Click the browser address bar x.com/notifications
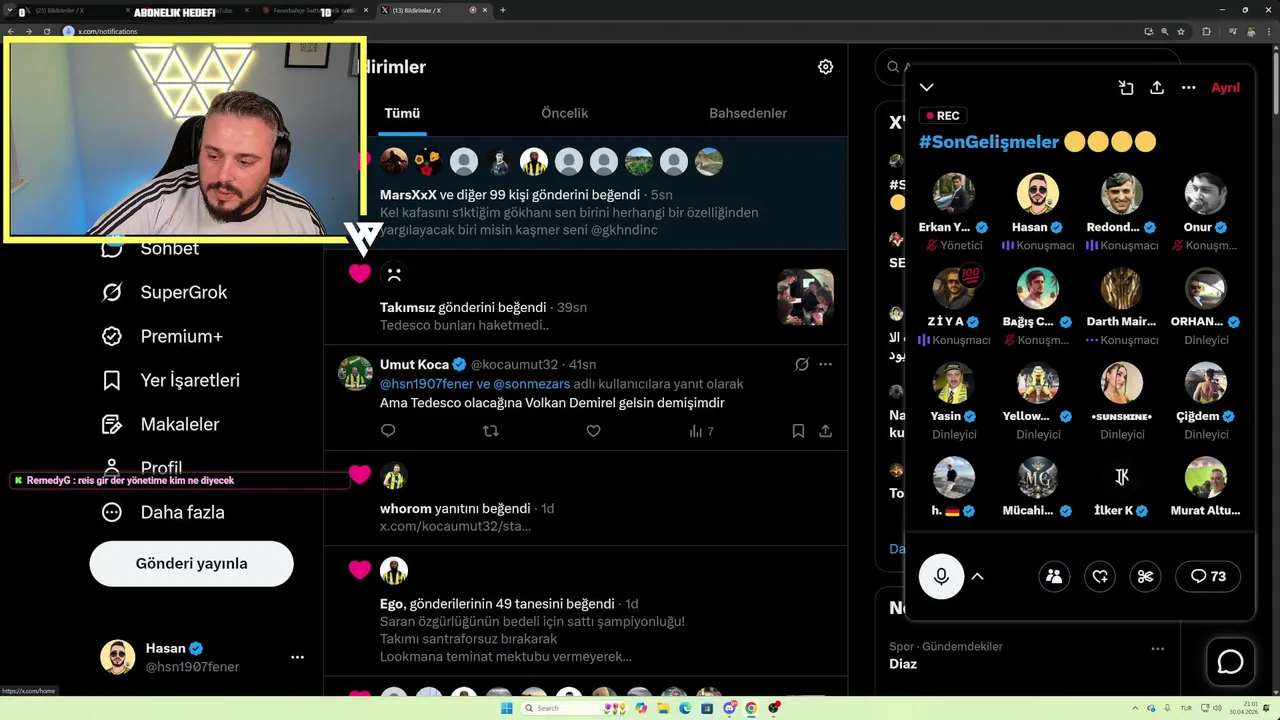Image resolution: width=1280 pixels, height=720 pixels. (x=108, y=31)
